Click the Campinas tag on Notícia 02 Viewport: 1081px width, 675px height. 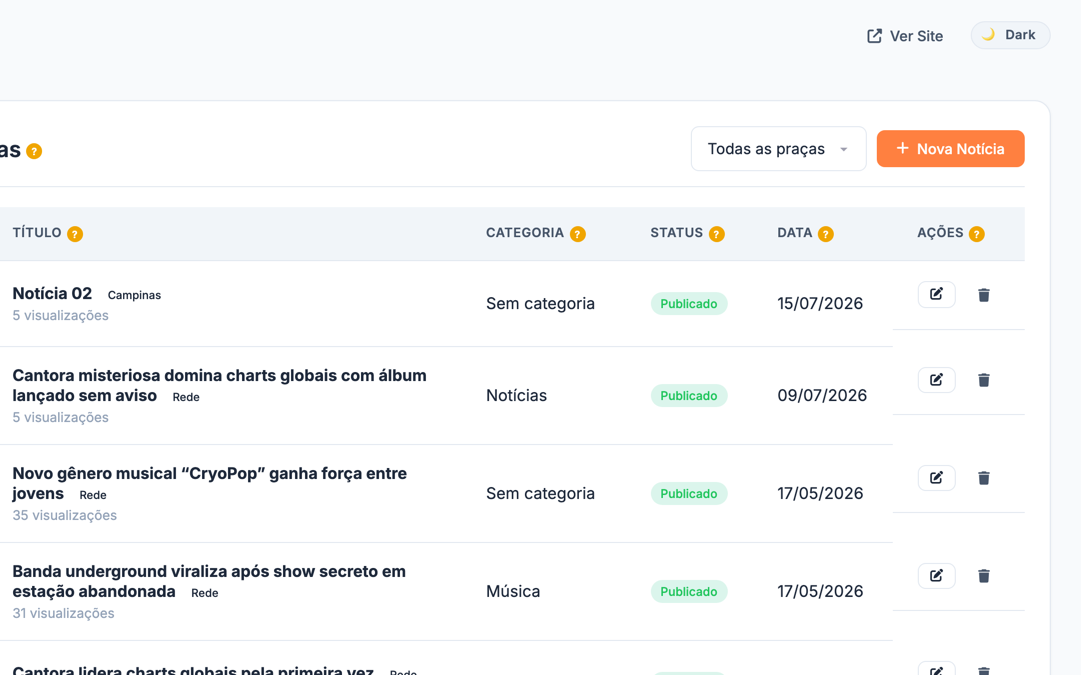pyautogui.click(x=134, y=295)
